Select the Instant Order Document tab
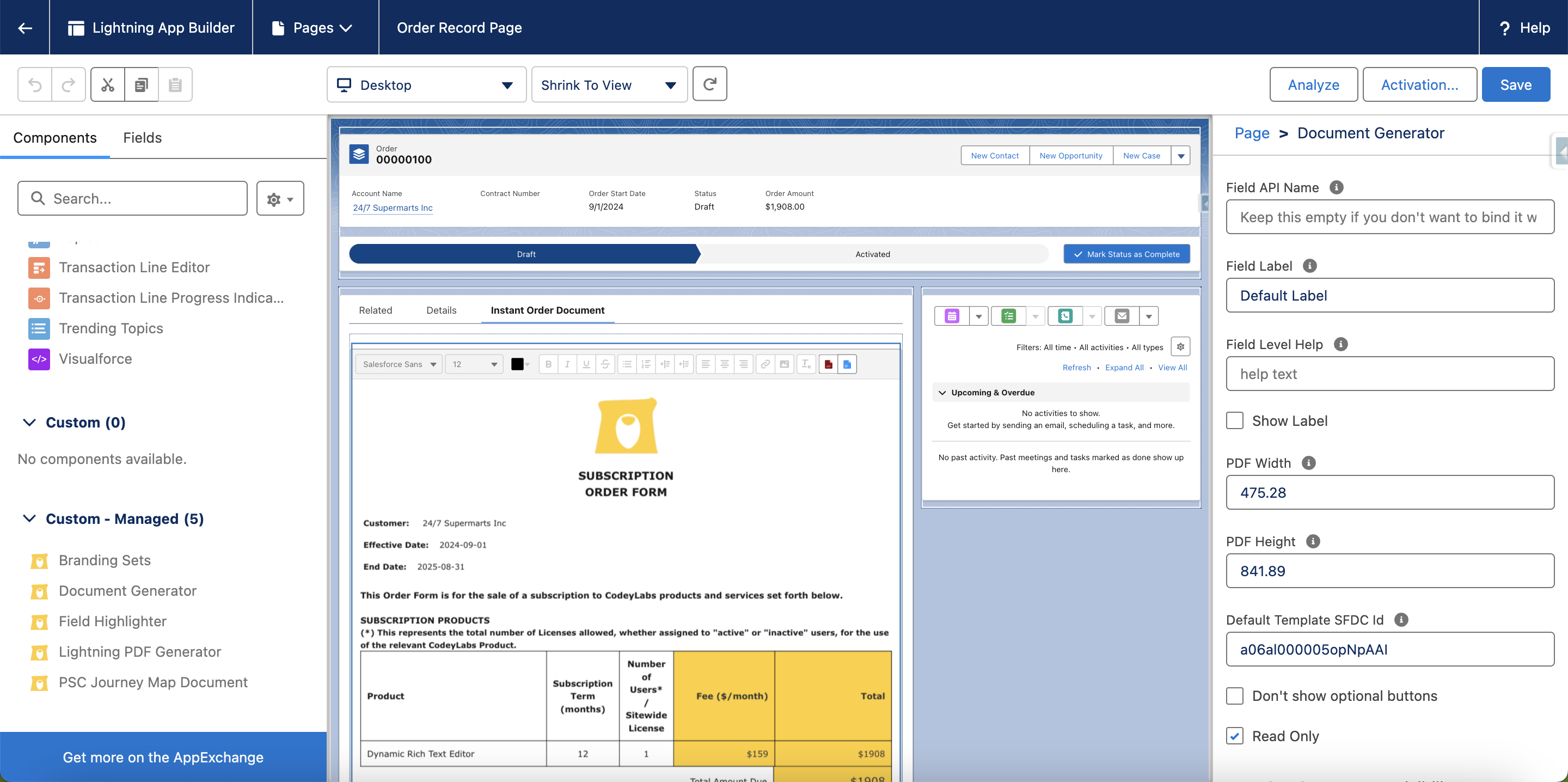The image size is (1568, 782). pos(548,310)
